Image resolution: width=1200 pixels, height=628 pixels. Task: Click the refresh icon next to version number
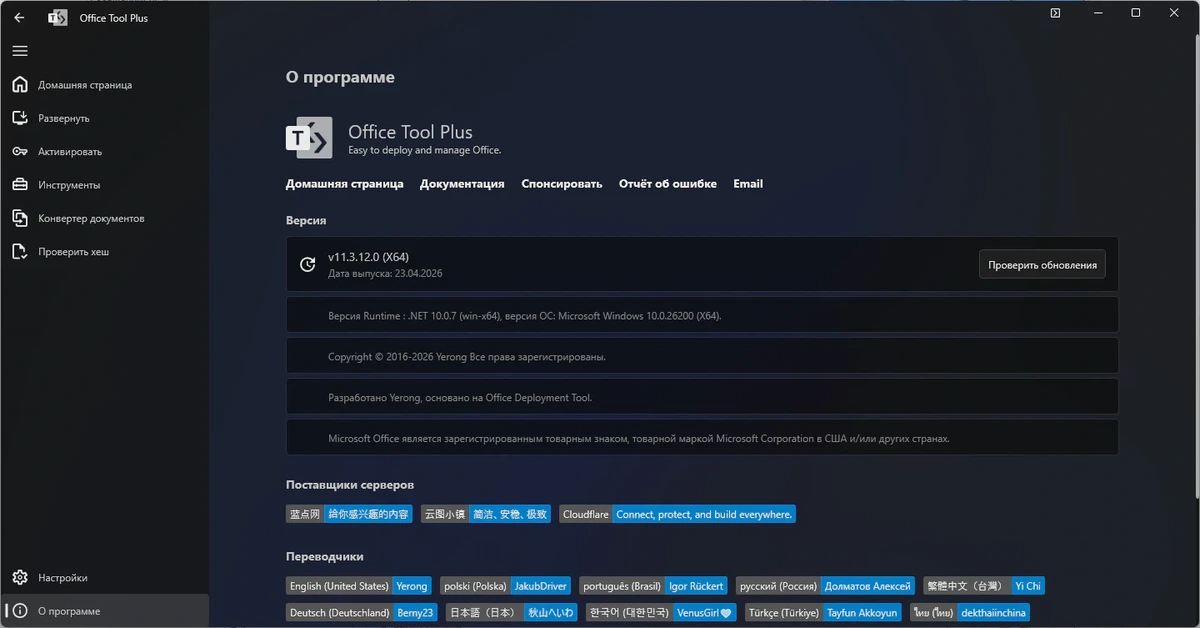pyautogui.click(x=308, y=265)
